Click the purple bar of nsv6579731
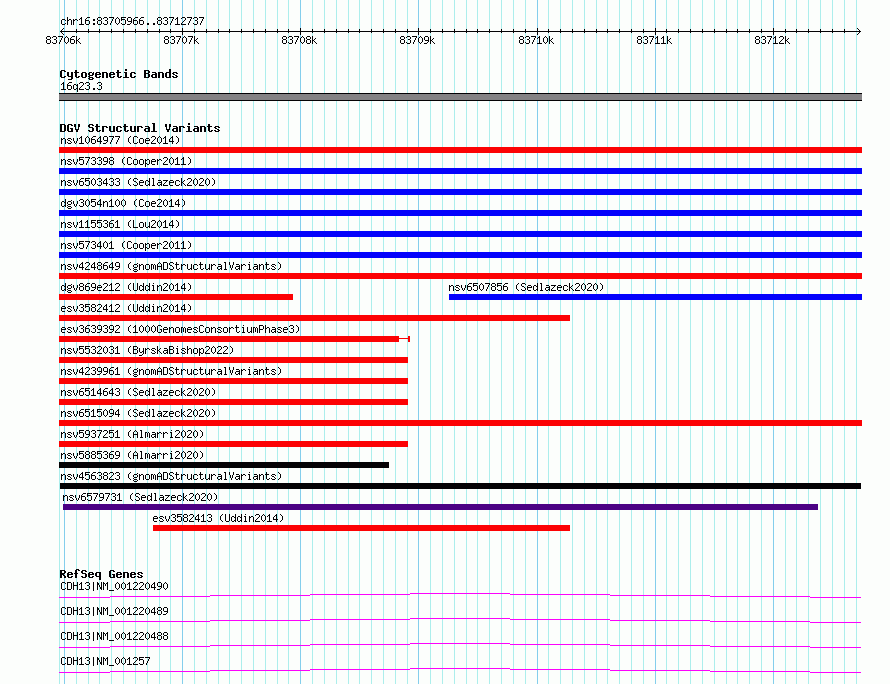 [440, 507]
